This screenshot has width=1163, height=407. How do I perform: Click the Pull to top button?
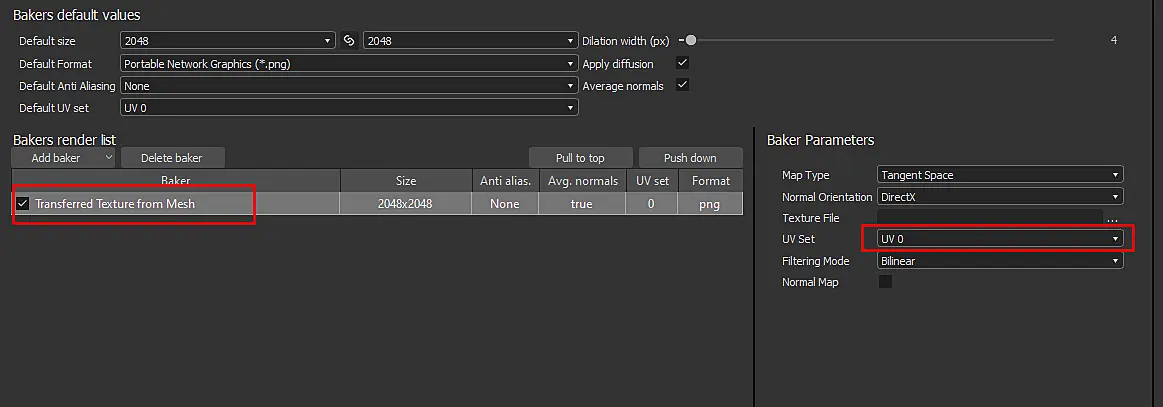coord(580,158)
